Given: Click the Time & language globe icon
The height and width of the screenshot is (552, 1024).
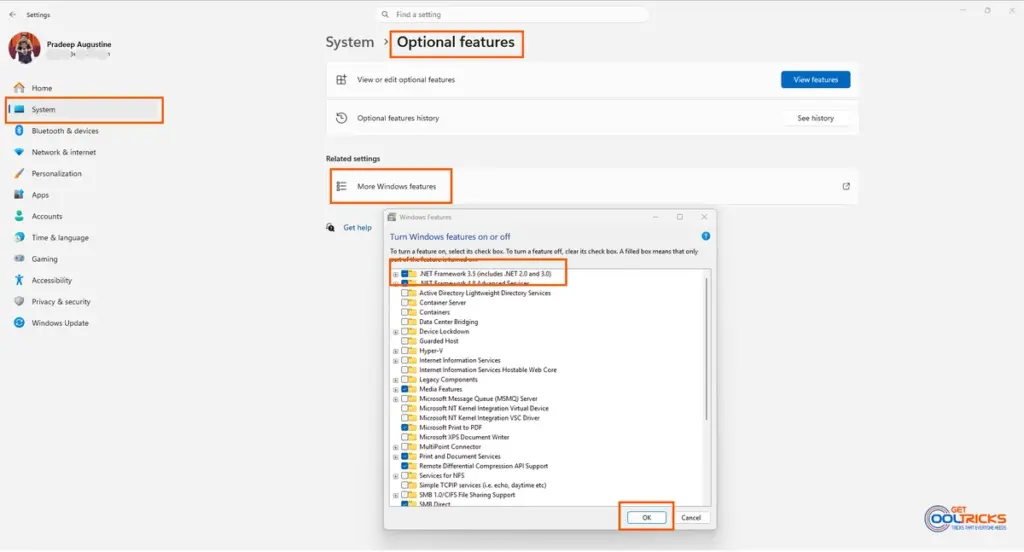Looking at the screenshot, I should (x=19, y=237).
